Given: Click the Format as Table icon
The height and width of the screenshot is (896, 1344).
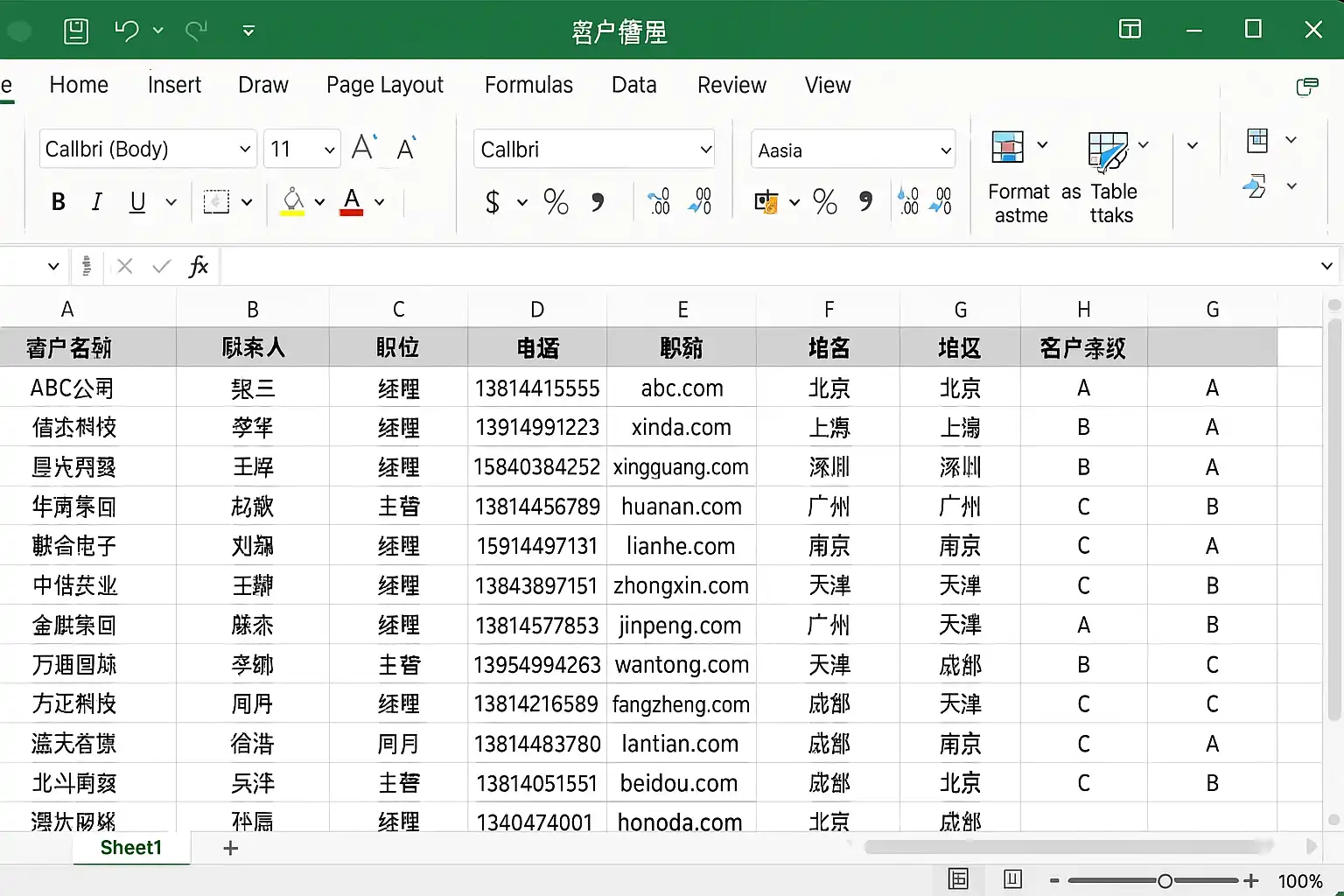Looking at the screenshot, I should coord(1107,151).
